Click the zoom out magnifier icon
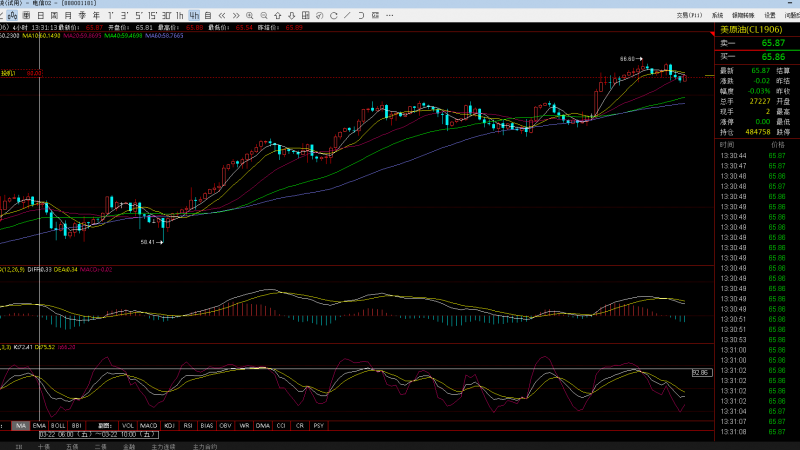This screenshot has height=450, width=800. (264, 15)
